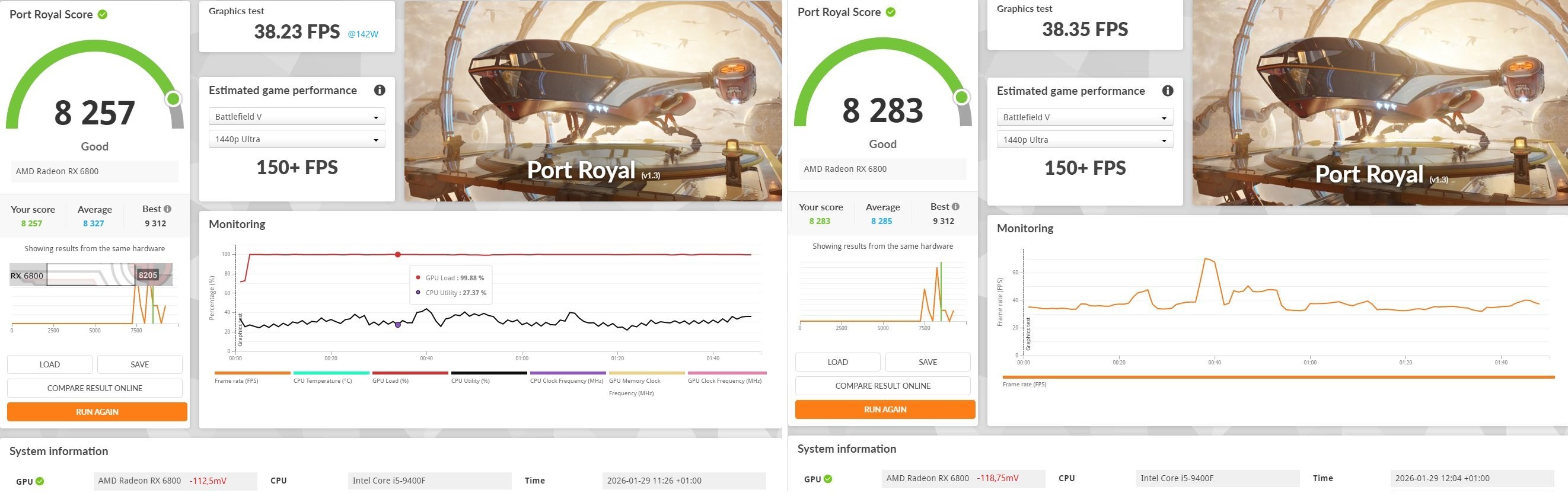Click COMPARE RESULT ONLINE in left panel
This screenshot has height=493, width=1568.
(x=95, y=388)
